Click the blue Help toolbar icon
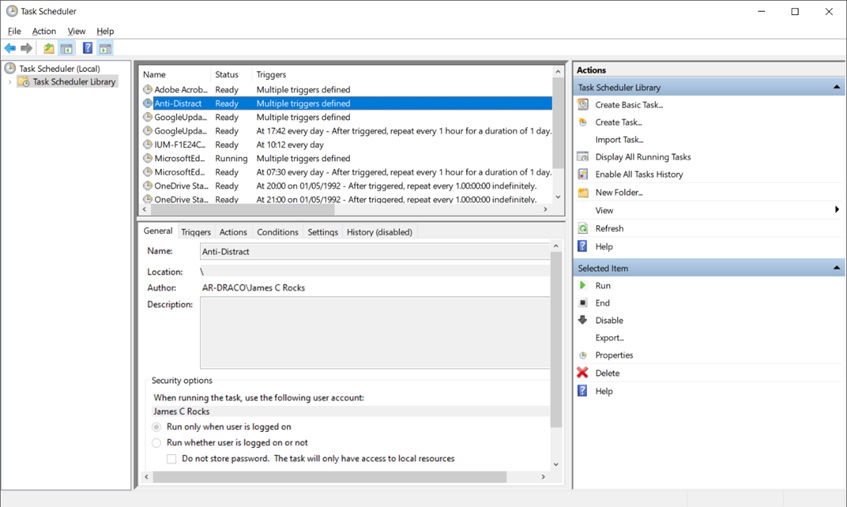Screen dimensions: 847x507 [x=87, y=48]
